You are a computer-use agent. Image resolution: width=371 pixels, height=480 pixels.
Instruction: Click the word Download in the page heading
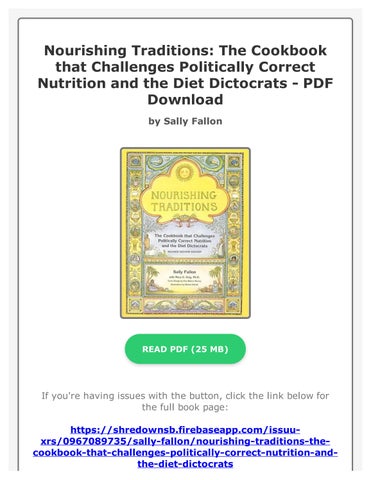(x=185, y=99)
